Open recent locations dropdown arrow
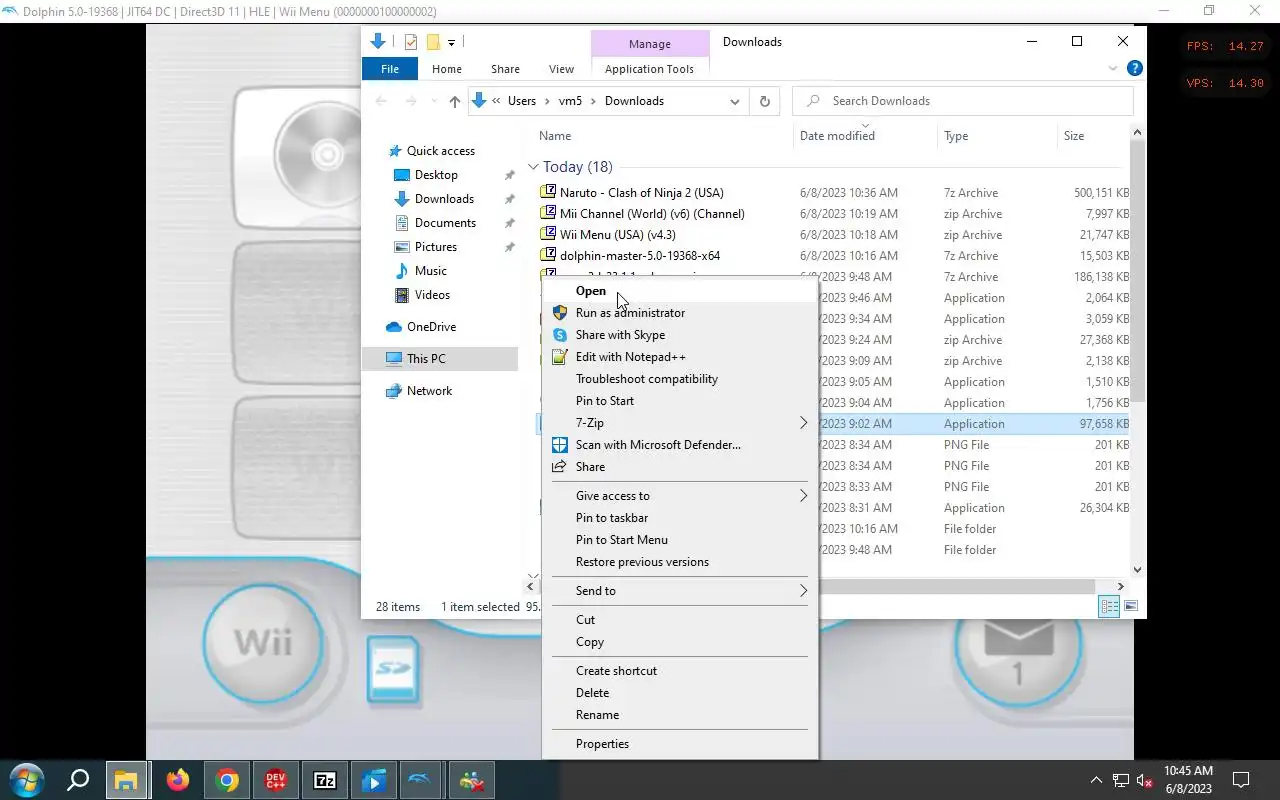 [x=433, y=101]
